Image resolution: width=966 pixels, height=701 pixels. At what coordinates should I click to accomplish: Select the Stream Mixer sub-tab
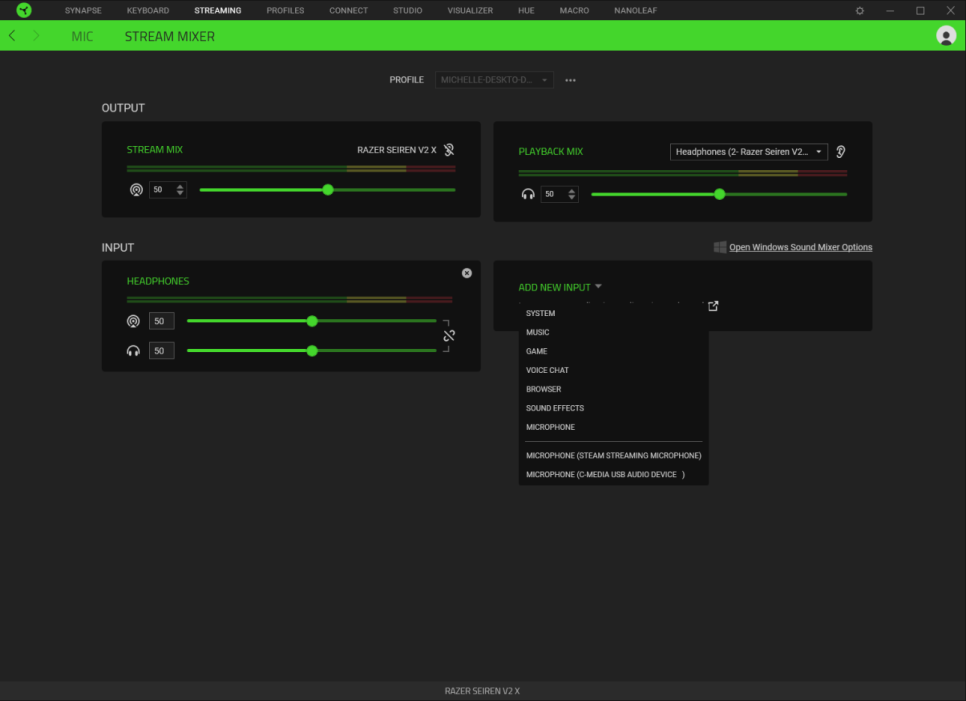tap(169, 36)
